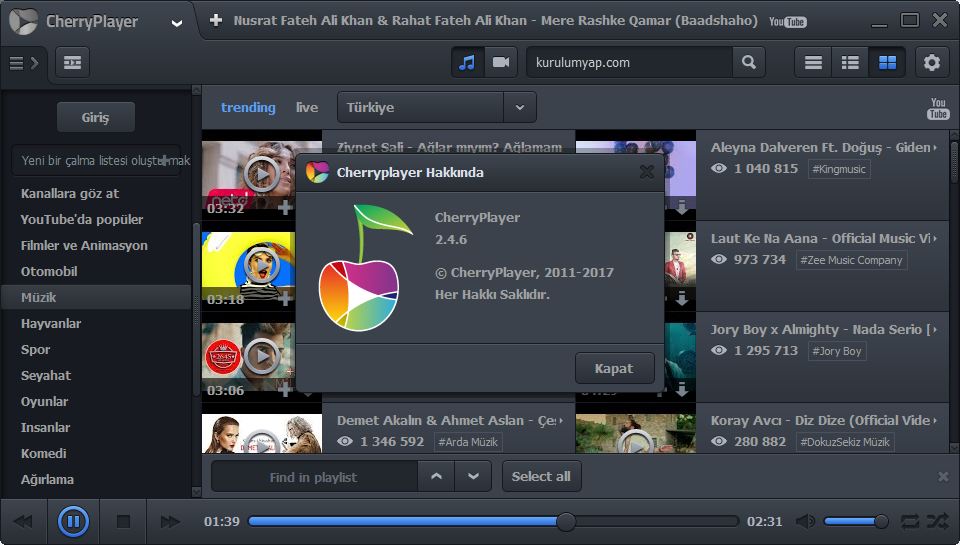The image size is (960, 545).
Task: Open Kanallara göz at in sidebar
Action: (x=70, y=194)
